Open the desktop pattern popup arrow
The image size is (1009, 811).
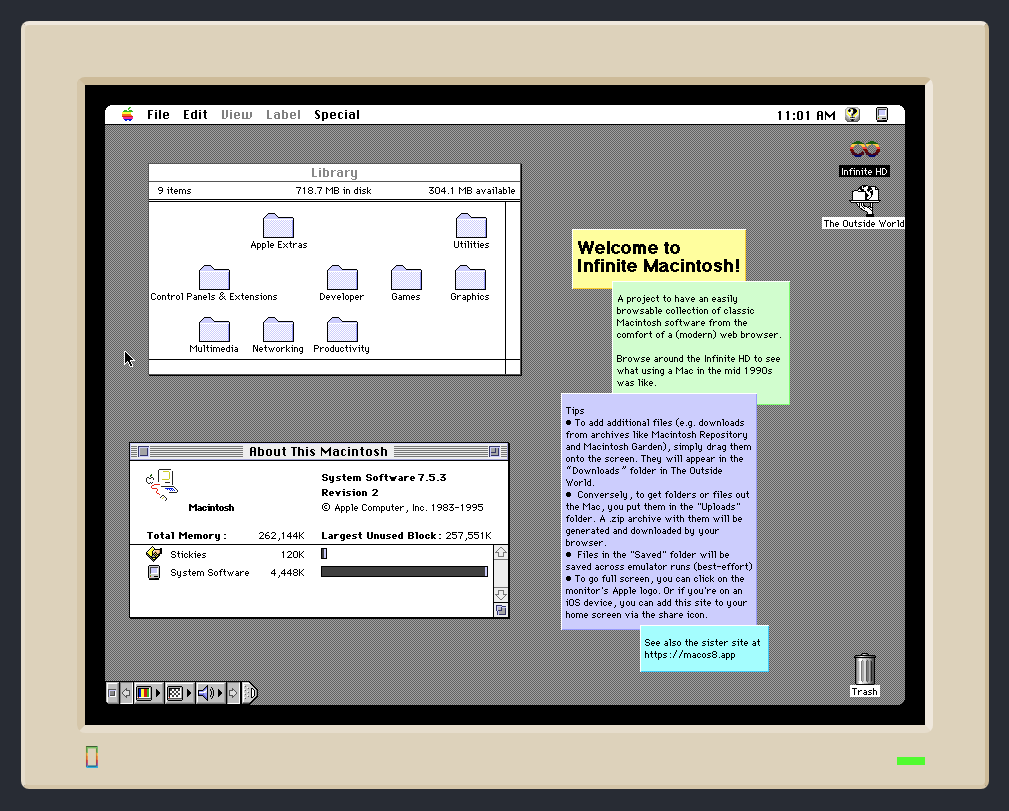[x=188, y=692]
